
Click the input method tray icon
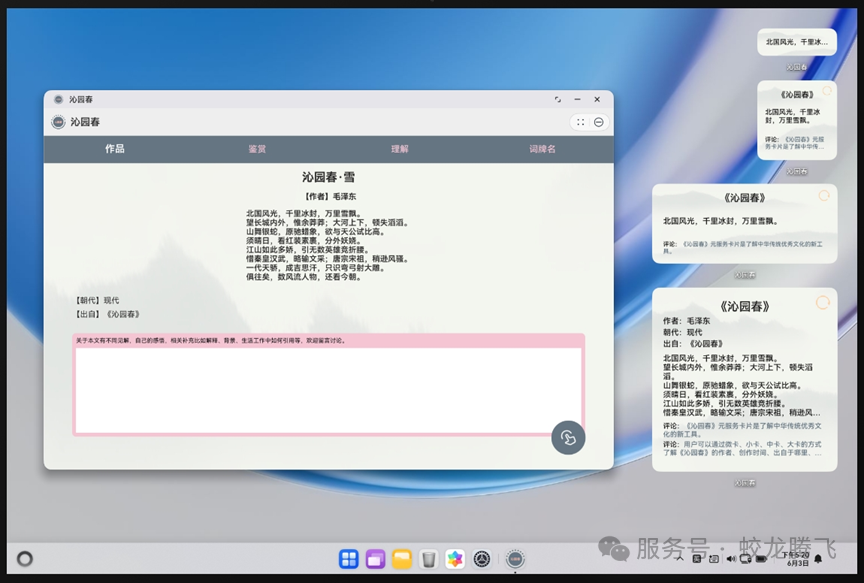(696, 559)
